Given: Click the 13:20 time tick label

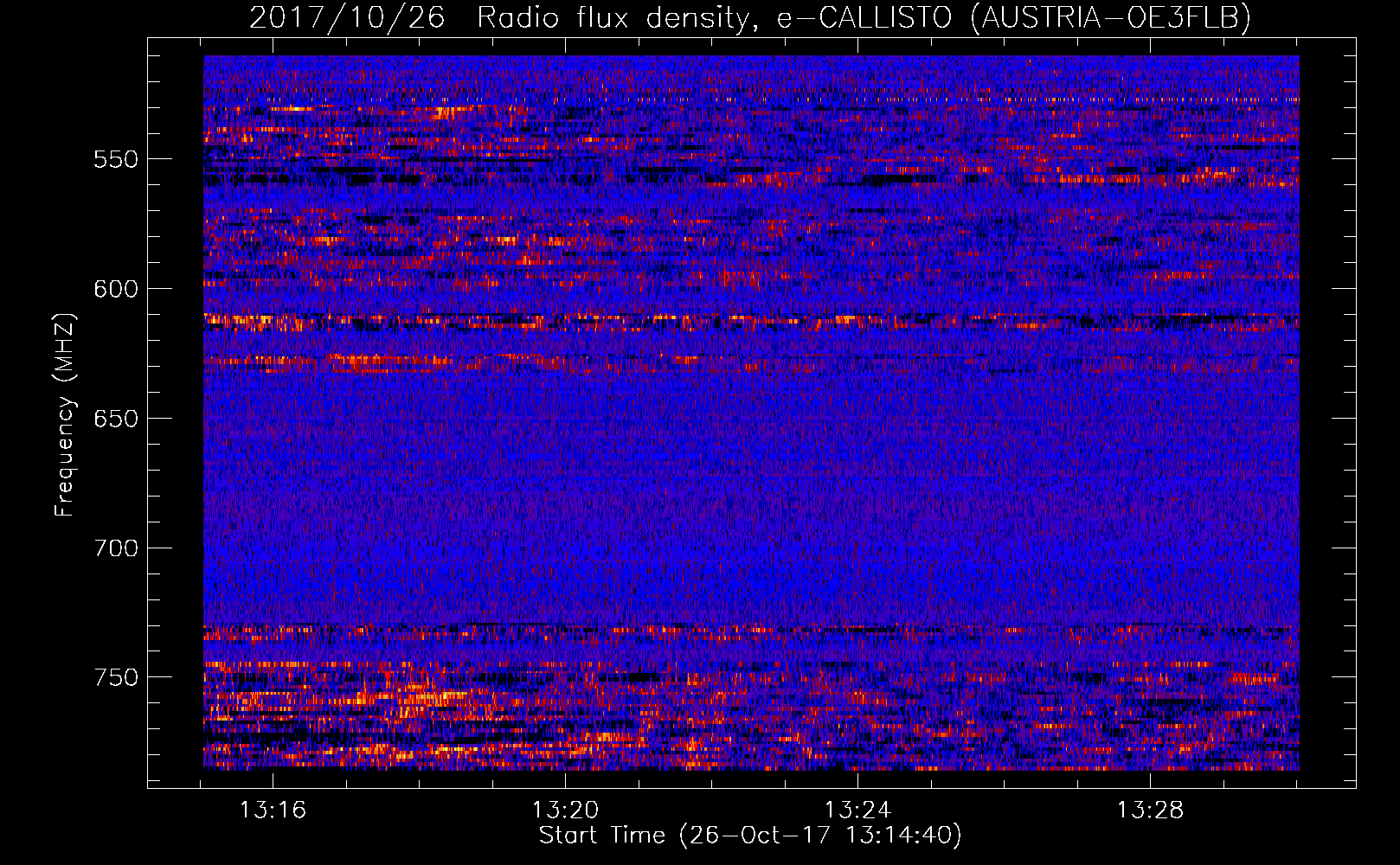Looking at the screenshot, I should click(565, 811).
